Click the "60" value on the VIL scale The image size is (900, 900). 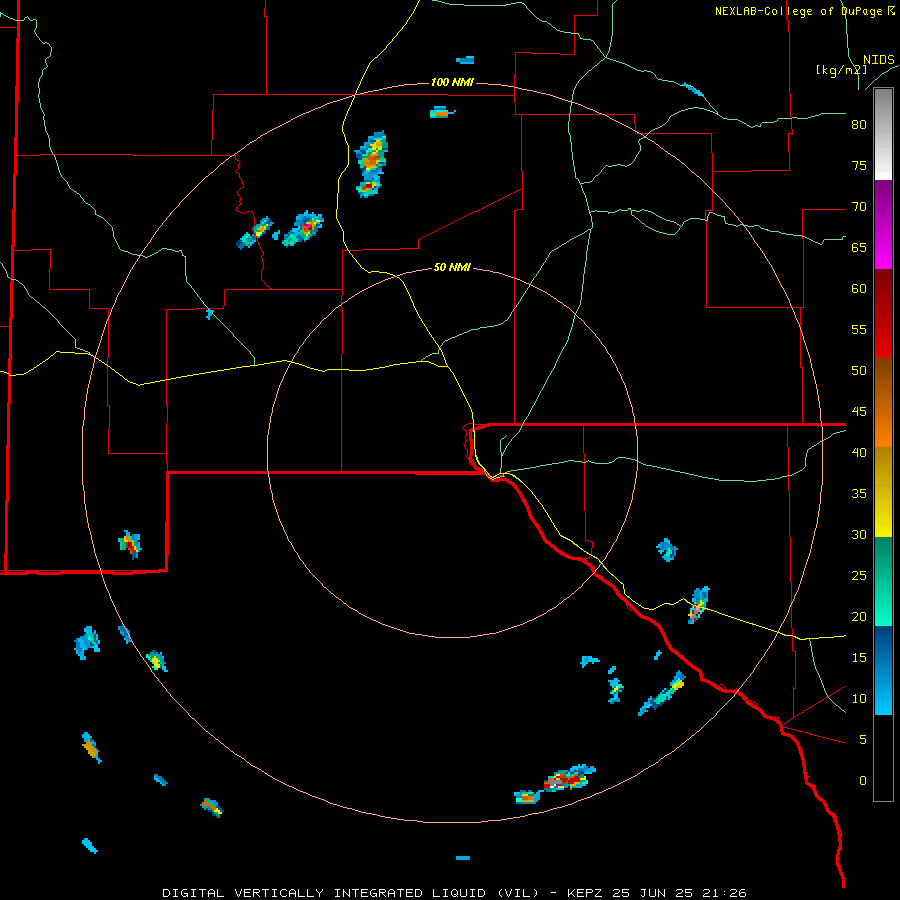(x=859, y=289)
